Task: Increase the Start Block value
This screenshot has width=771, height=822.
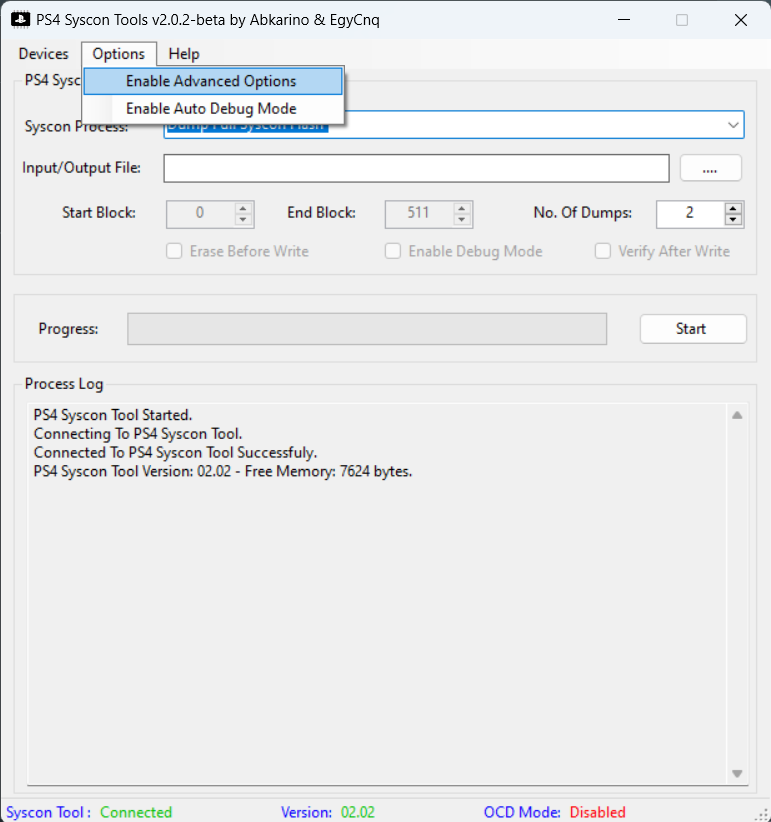Action: click(x=243, y=208)
